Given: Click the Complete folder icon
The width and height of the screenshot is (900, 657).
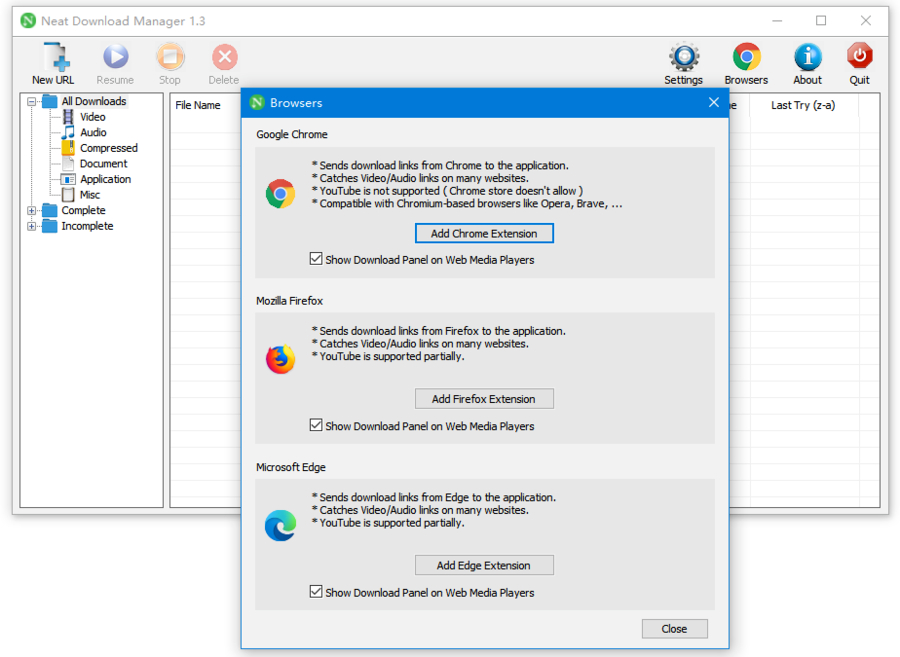Looking at the screenshot, I should tap(51, 210).
